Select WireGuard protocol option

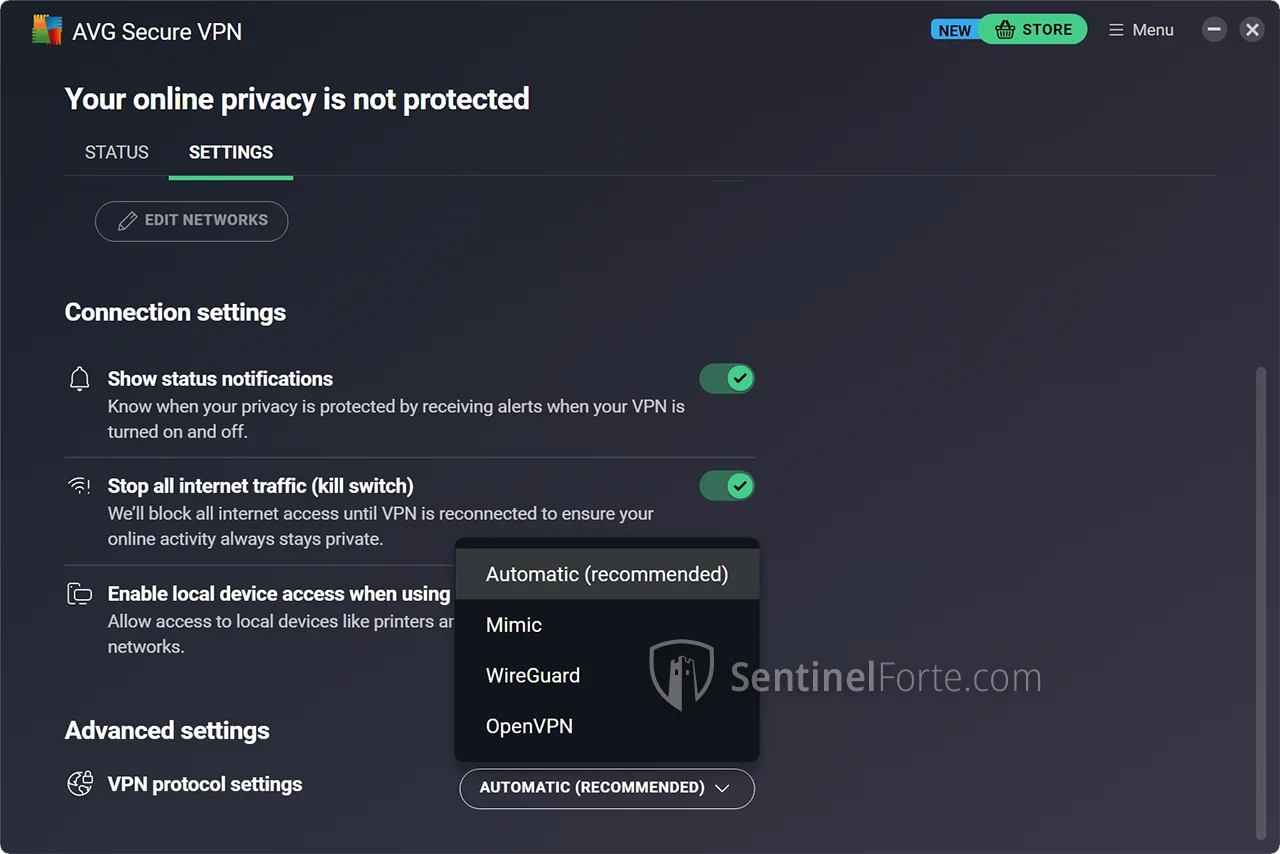click(533, 675)
